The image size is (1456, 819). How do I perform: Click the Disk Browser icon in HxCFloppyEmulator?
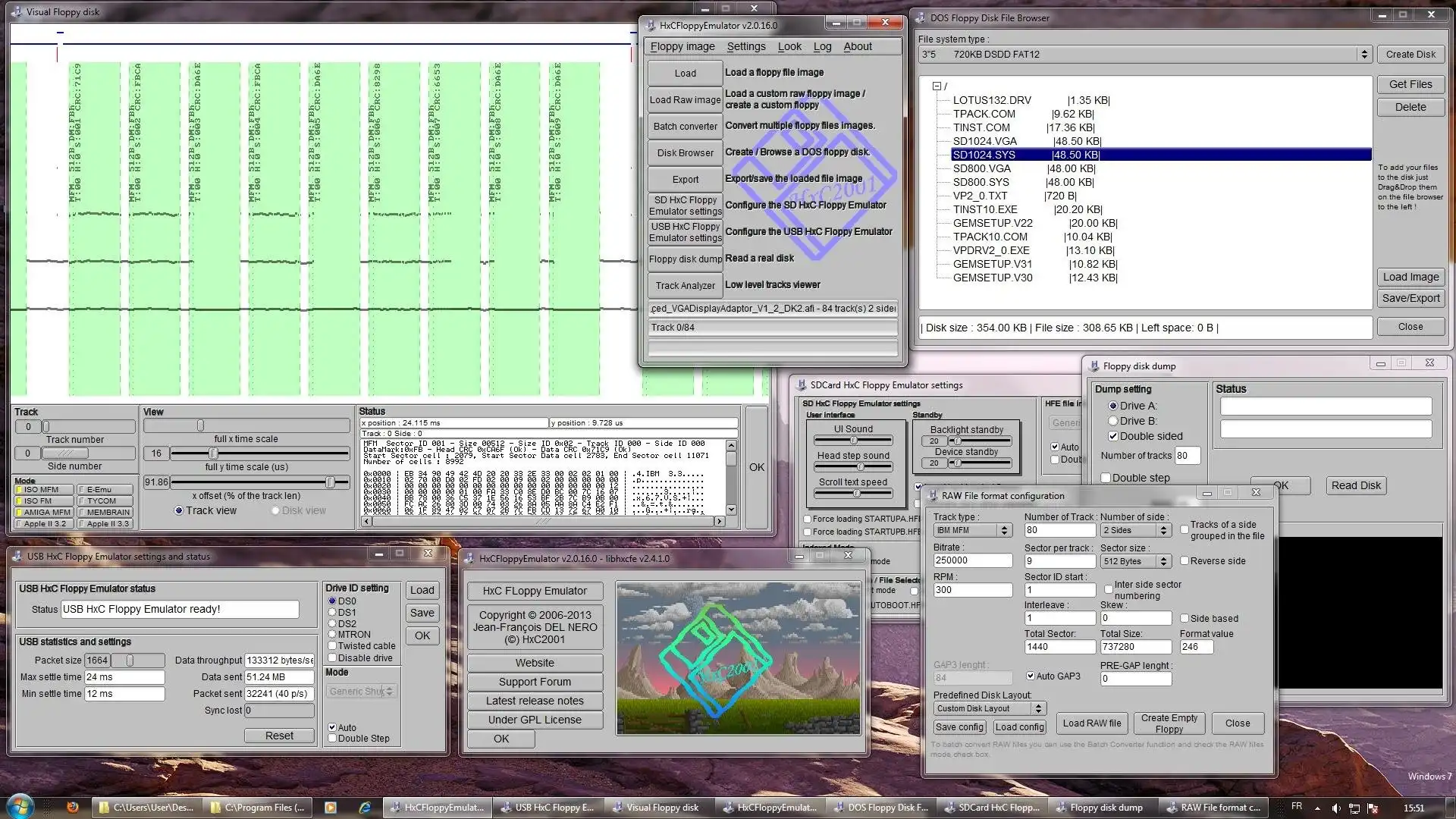pyautogui.click(x=685, y=152)
